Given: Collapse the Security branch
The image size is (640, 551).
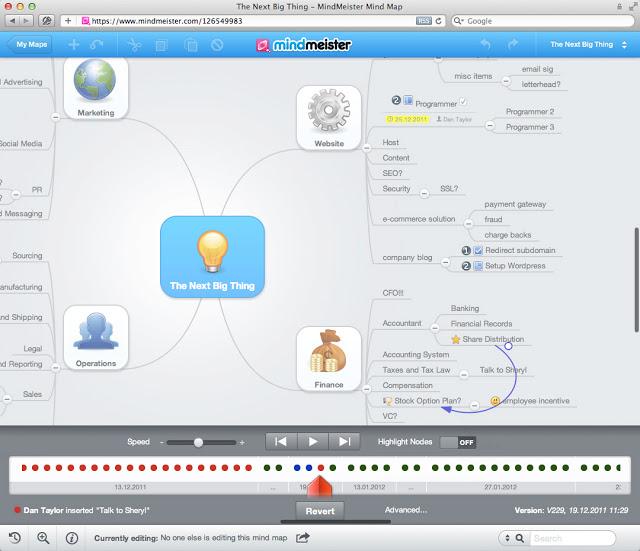Looking at the screenshot, I should coord(424,193).
